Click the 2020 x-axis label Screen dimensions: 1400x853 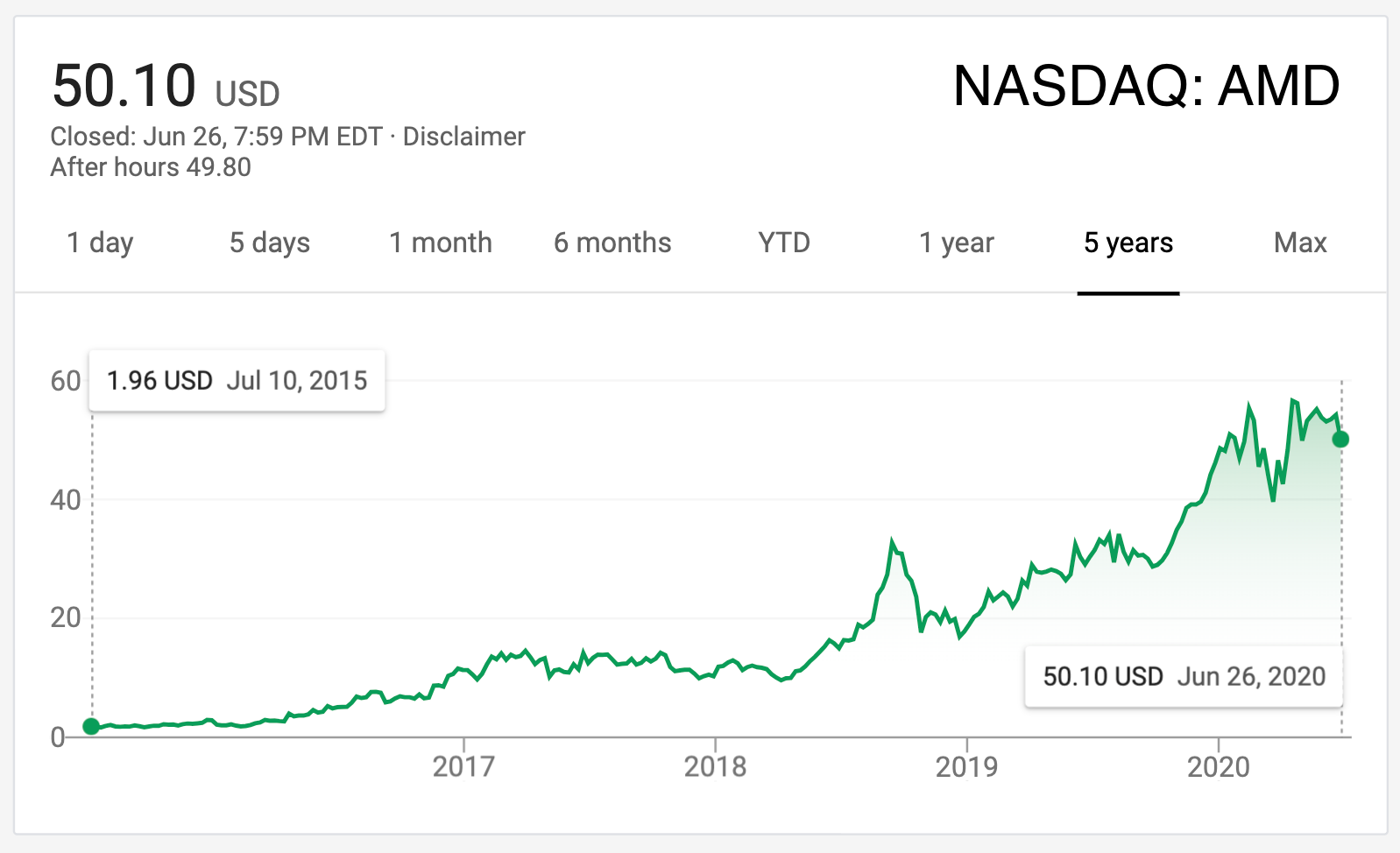(x=1218, y=767)
